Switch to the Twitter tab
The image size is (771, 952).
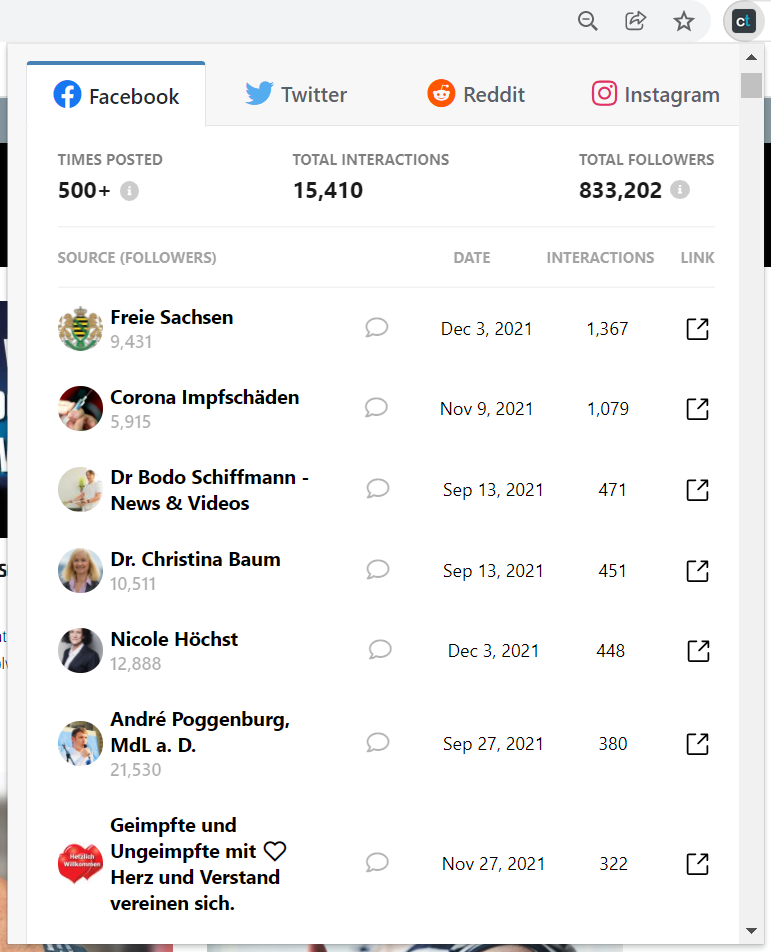click(296, 95)
